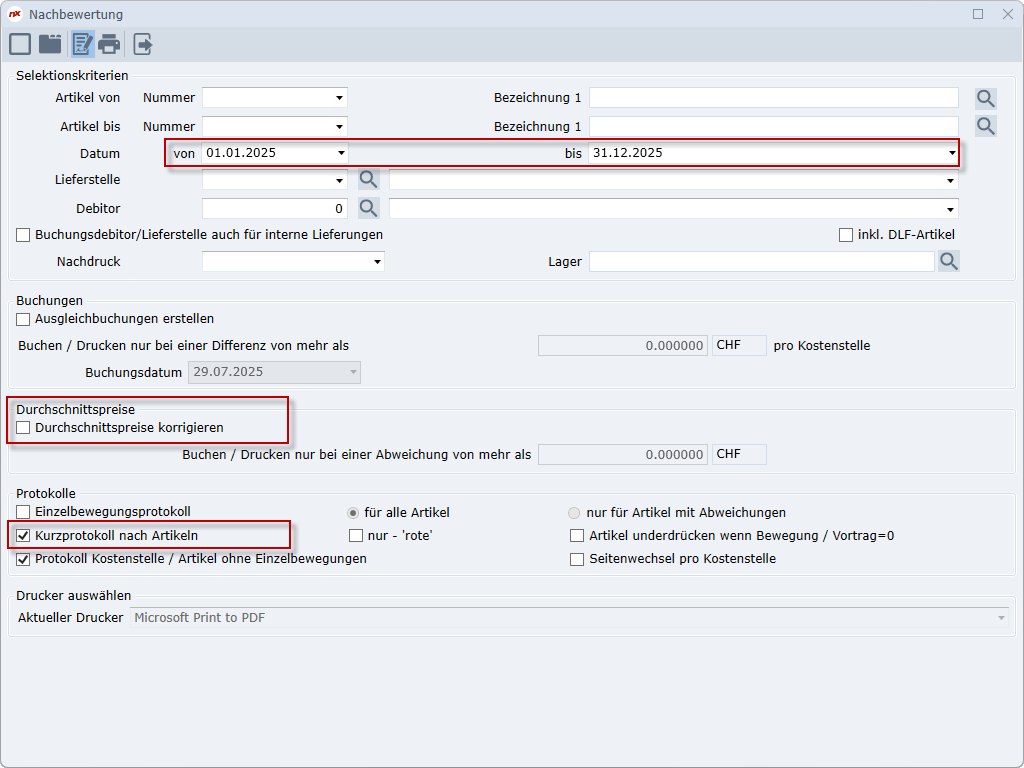Open the Datum bis date dropdown
Screen dimensions: 1024x768
[952, 153]
